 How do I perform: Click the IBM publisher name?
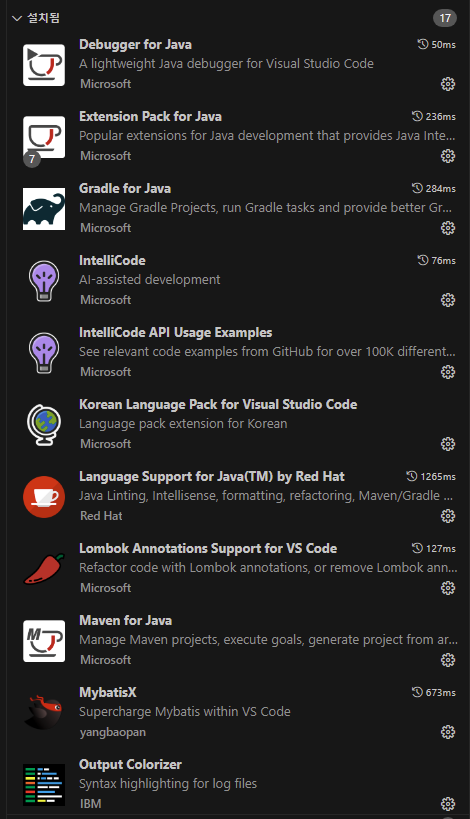pyautogui.click(x=91, y=804)
